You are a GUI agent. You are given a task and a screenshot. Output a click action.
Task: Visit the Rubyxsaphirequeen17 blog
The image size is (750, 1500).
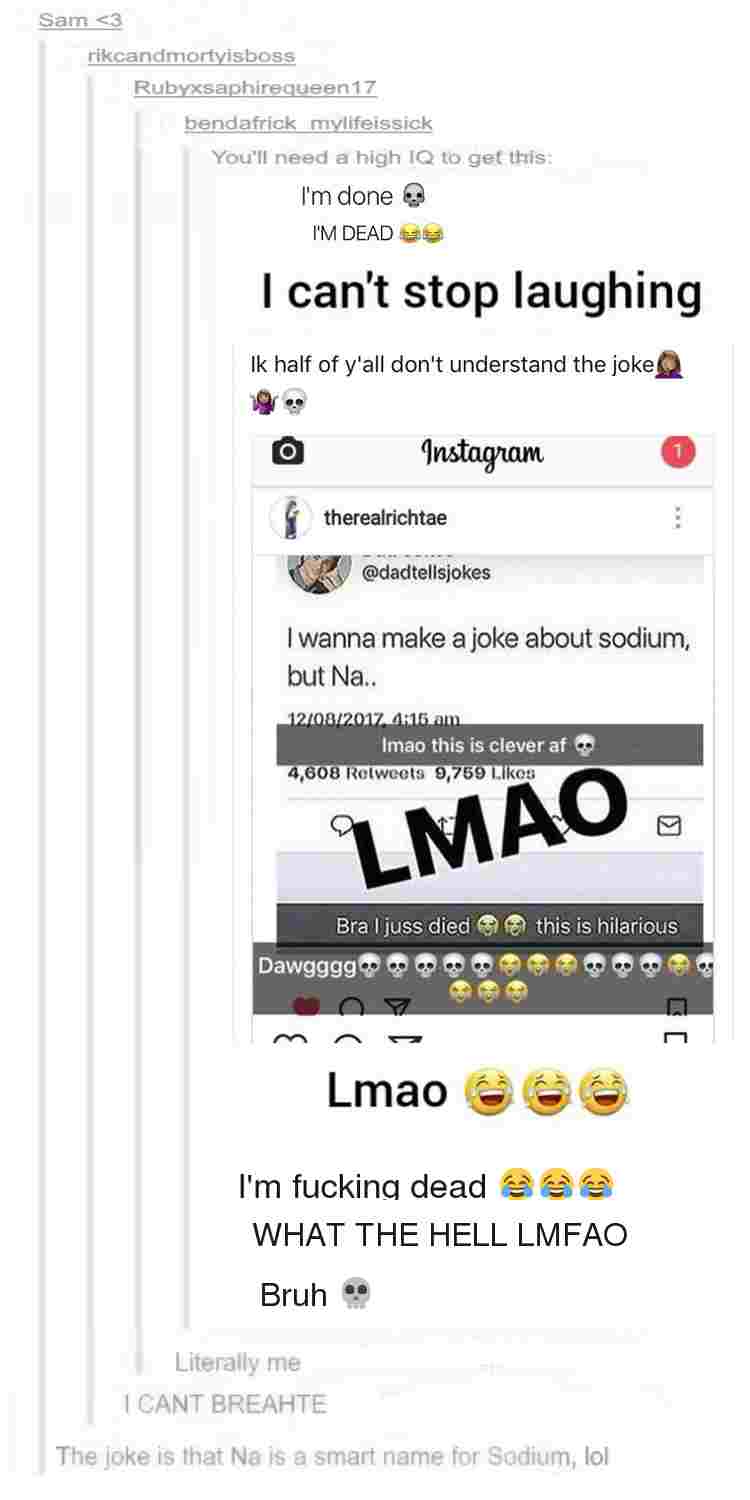coord(255,88)
